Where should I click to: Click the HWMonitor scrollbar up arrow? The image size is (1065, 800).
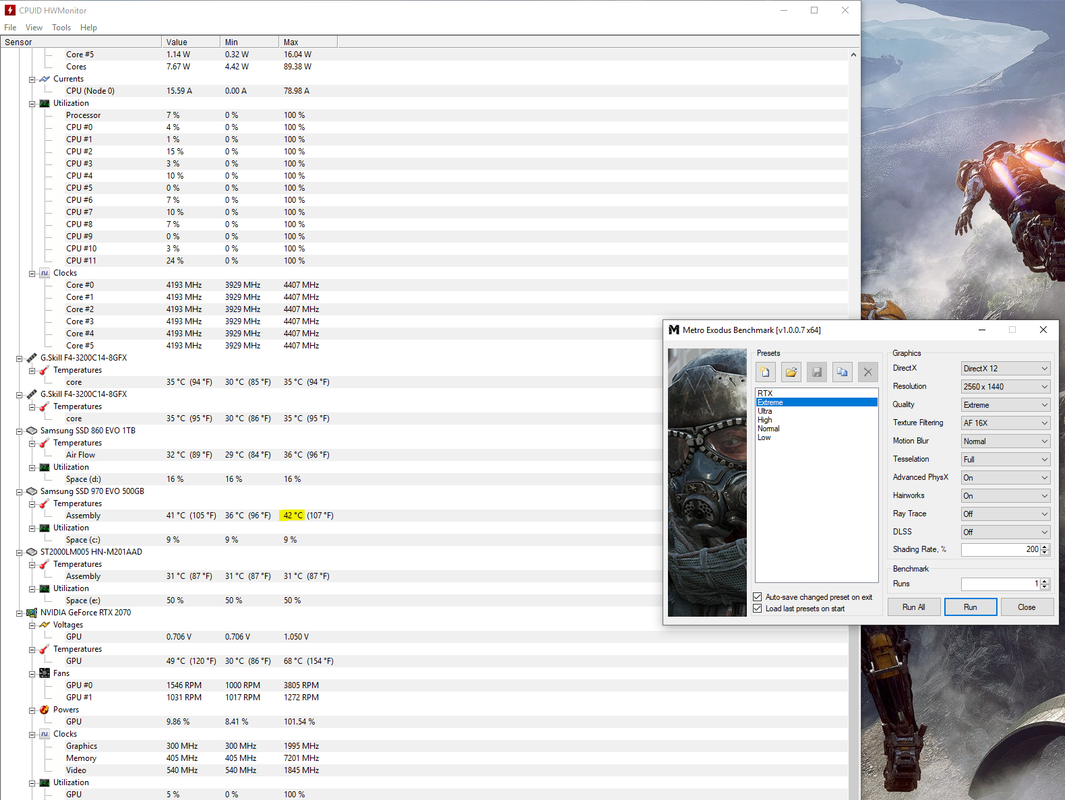854,54
